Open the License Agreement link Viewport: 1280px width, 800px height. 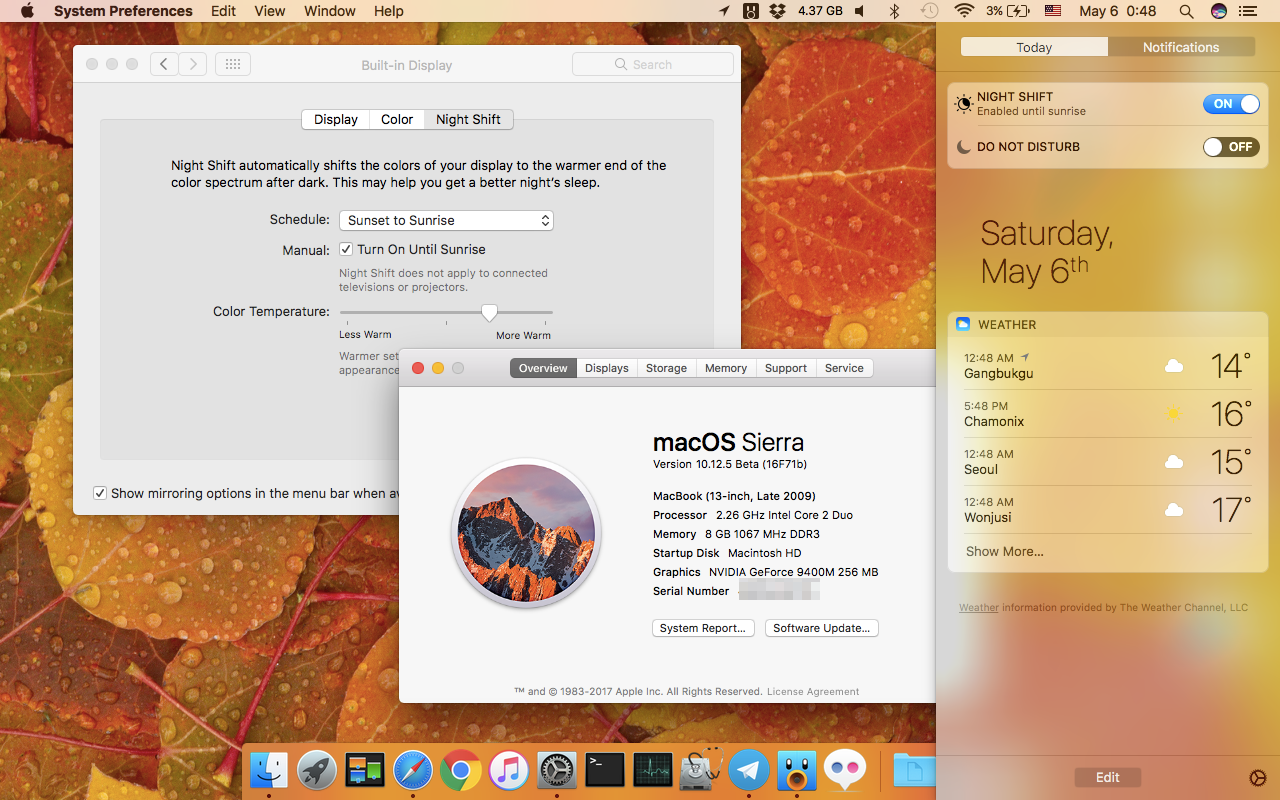click(x=813, y=691)
